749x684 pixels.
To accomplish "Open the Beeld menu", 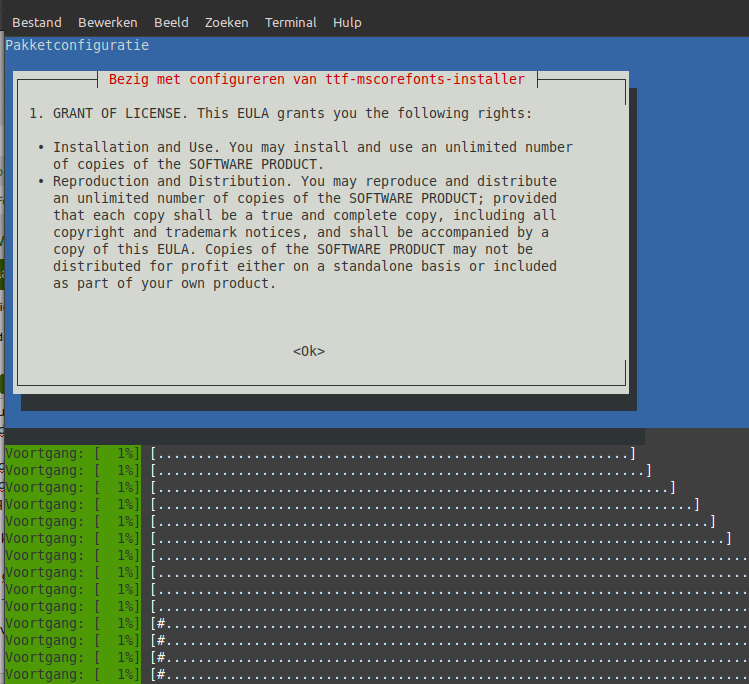I will coord(171,22).
